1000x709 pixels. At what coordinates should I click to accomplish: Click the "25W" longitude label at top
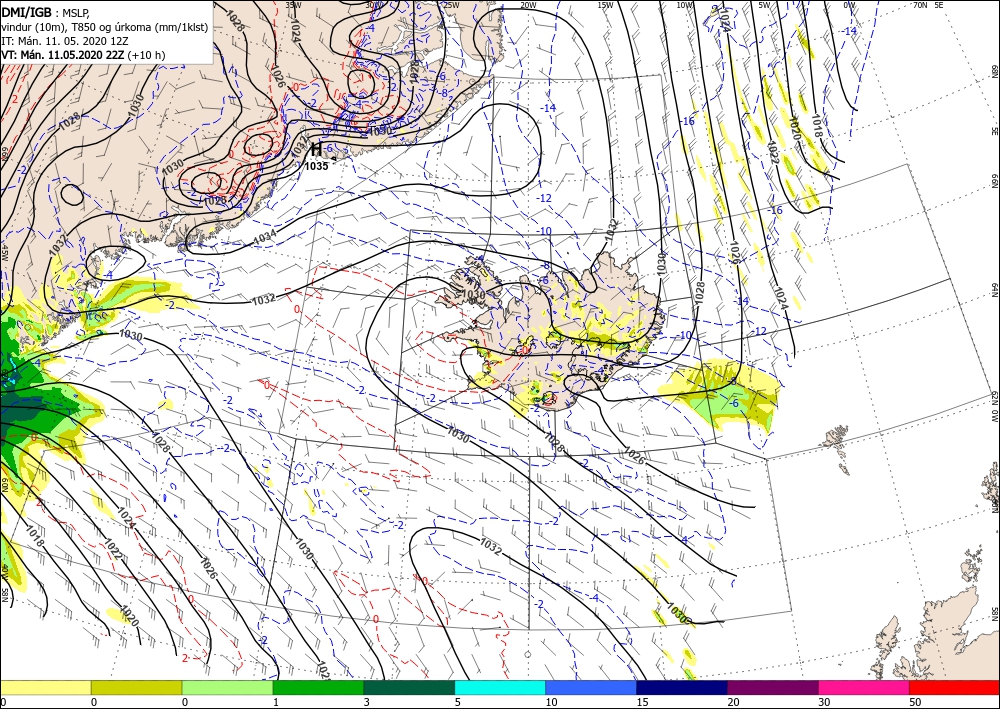[x=451, y=5]
